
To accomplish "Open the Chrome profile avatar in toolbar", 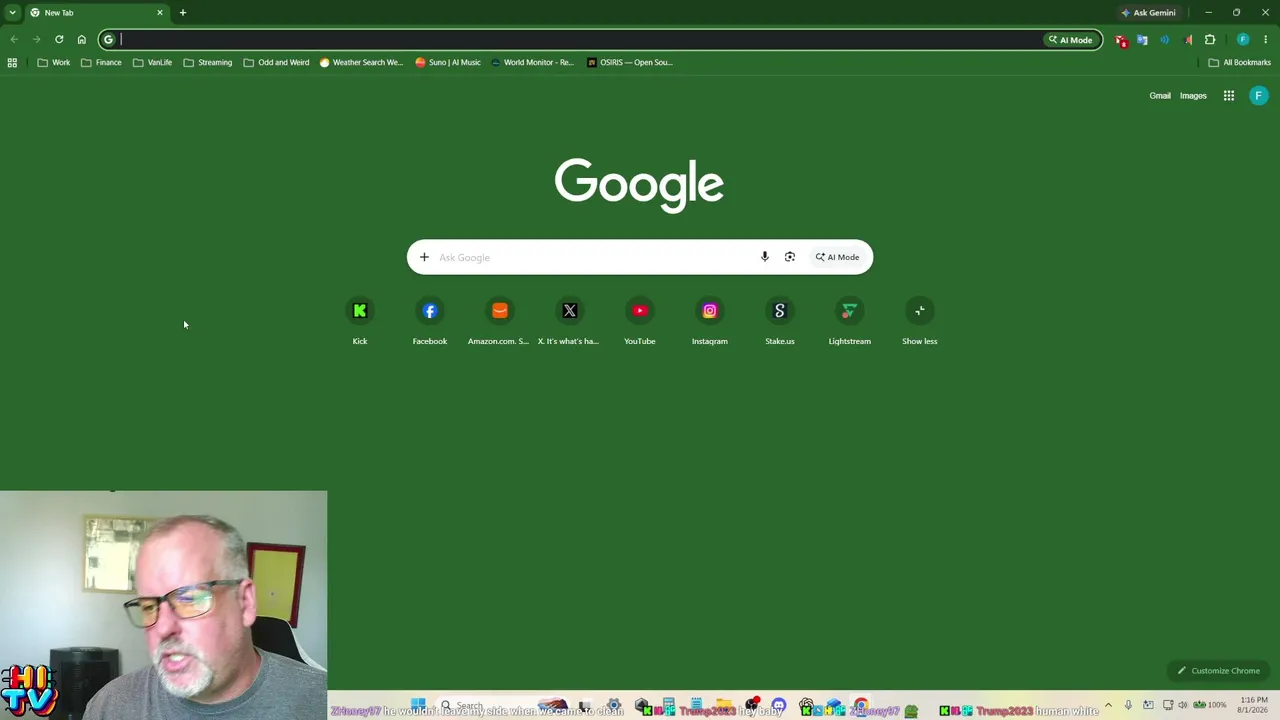I will click(x=1243, y=40).
